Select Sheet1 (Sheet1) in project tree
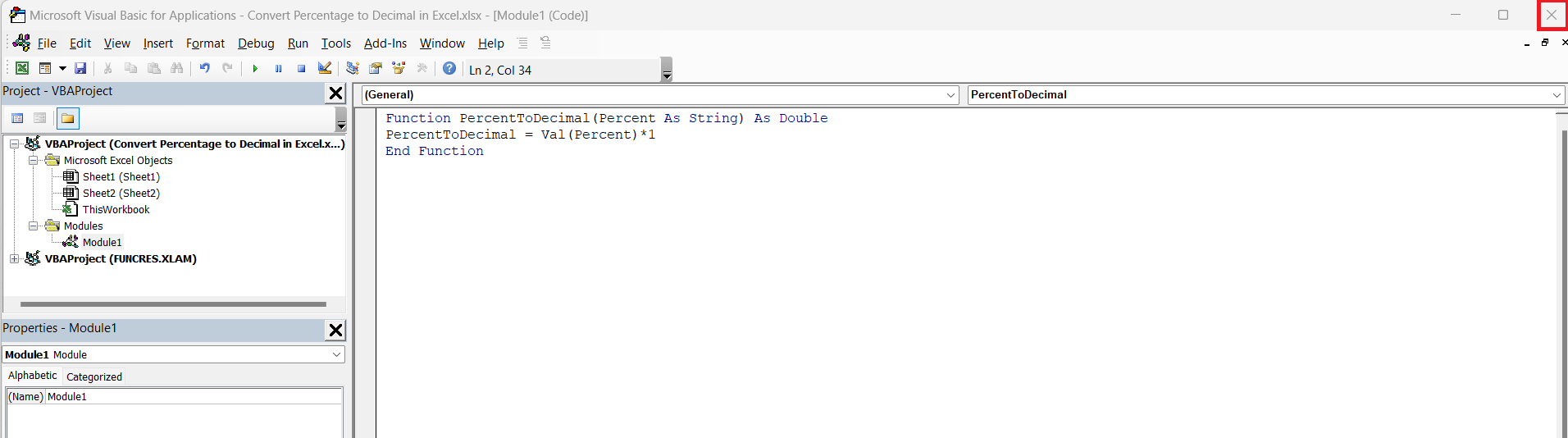The width and height of the screenshot is (1568, 438). [x=121, y=176]
